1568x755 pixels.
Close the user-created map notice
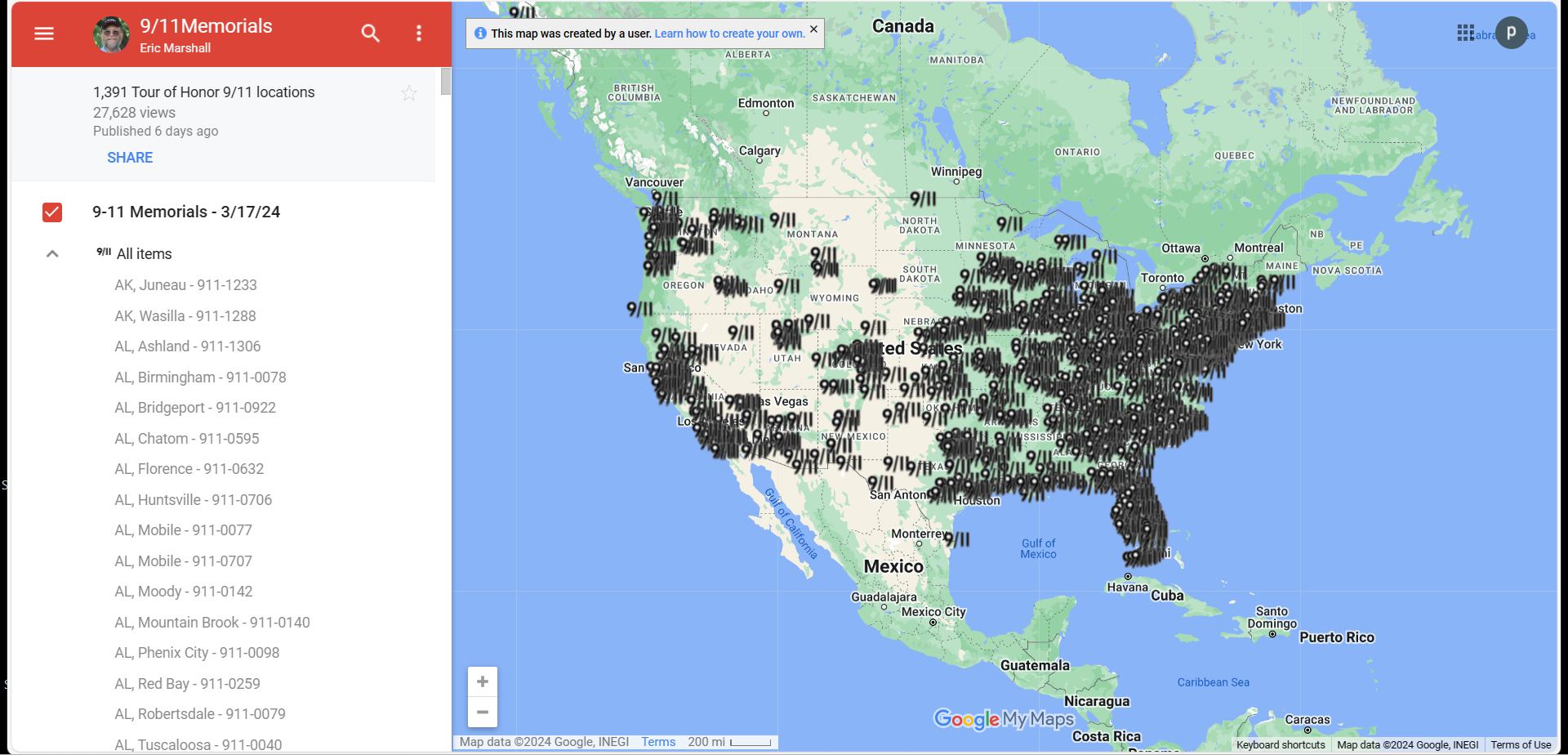tap(813, 29)
